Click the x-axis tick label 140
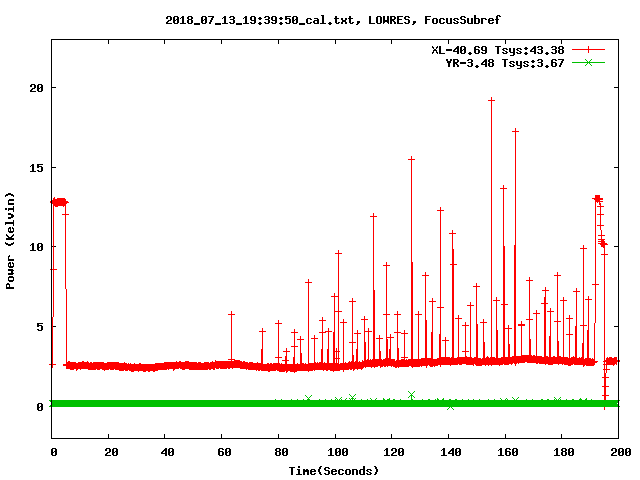This screenshot has height=480, width=640. point(451,452)
